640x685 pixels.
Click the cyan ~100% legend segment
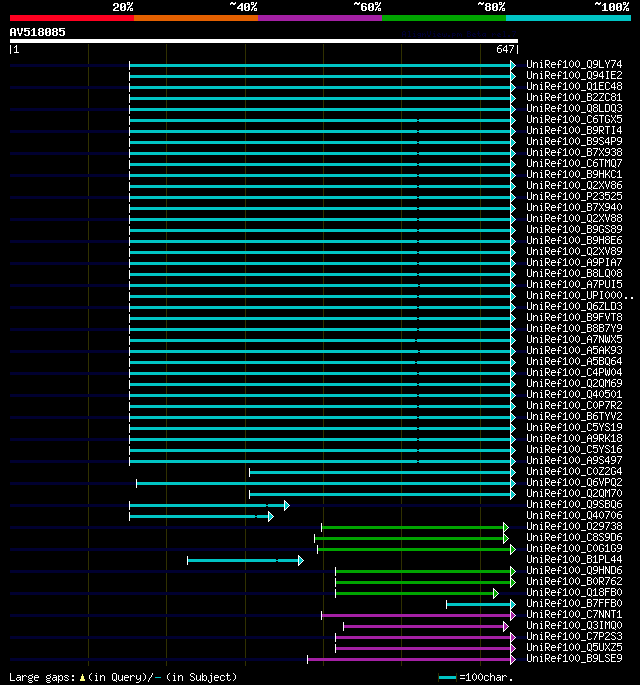click(568, 18)
